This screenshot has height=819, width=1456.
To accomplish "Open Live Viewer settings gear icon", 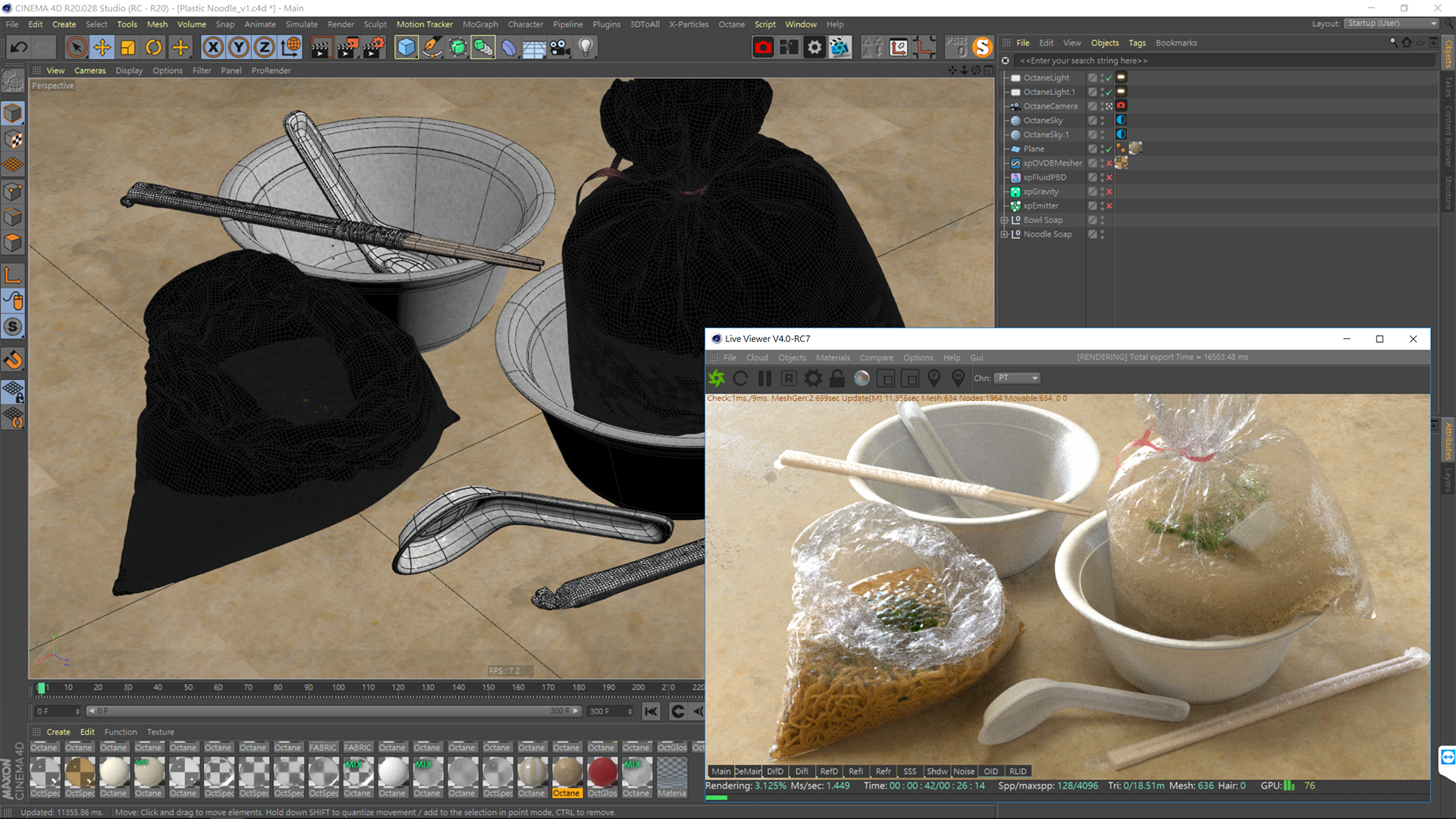I will click(813, 378).
